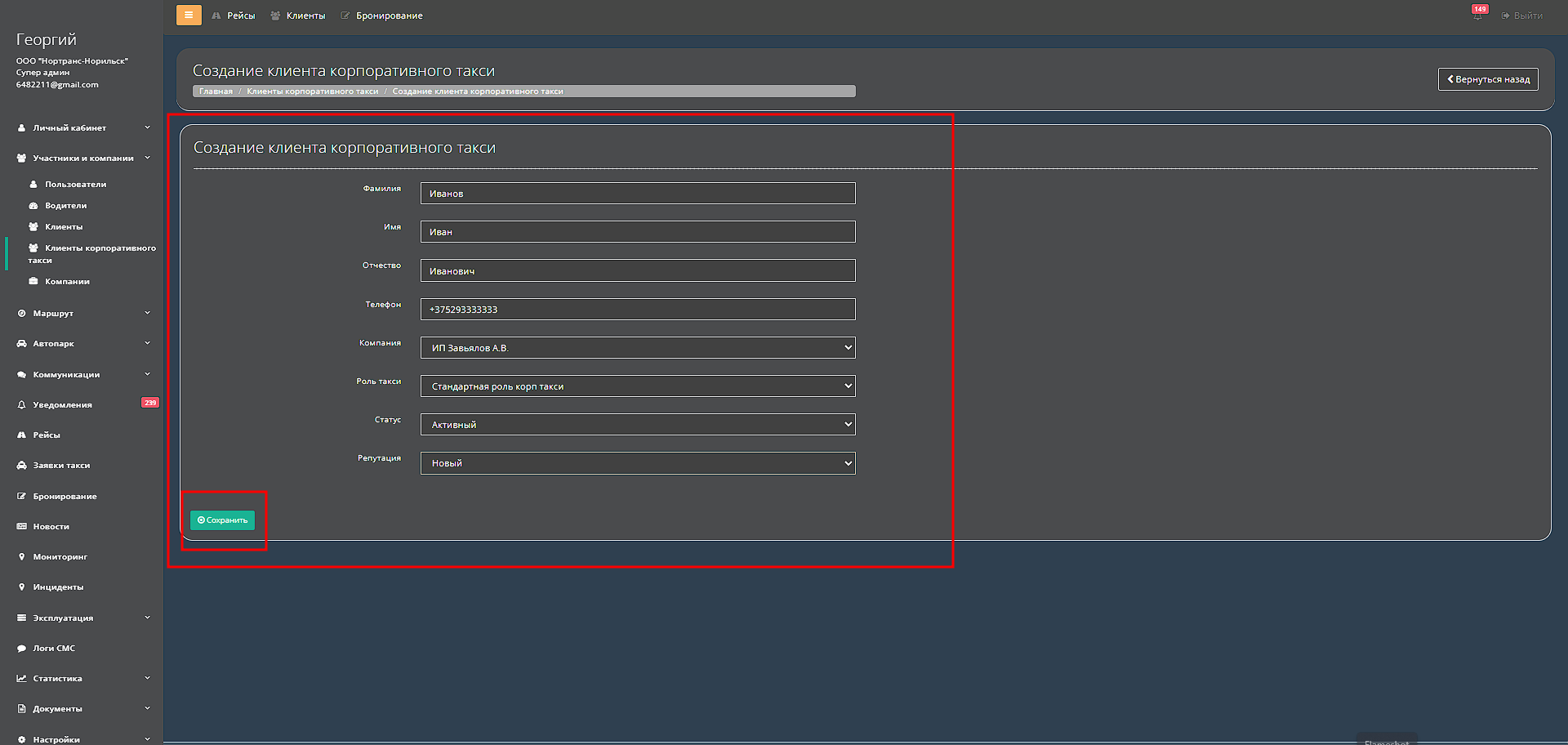Open the Статус dropdown
This screenshot has height=745, width=1568.
click(637, 425)
